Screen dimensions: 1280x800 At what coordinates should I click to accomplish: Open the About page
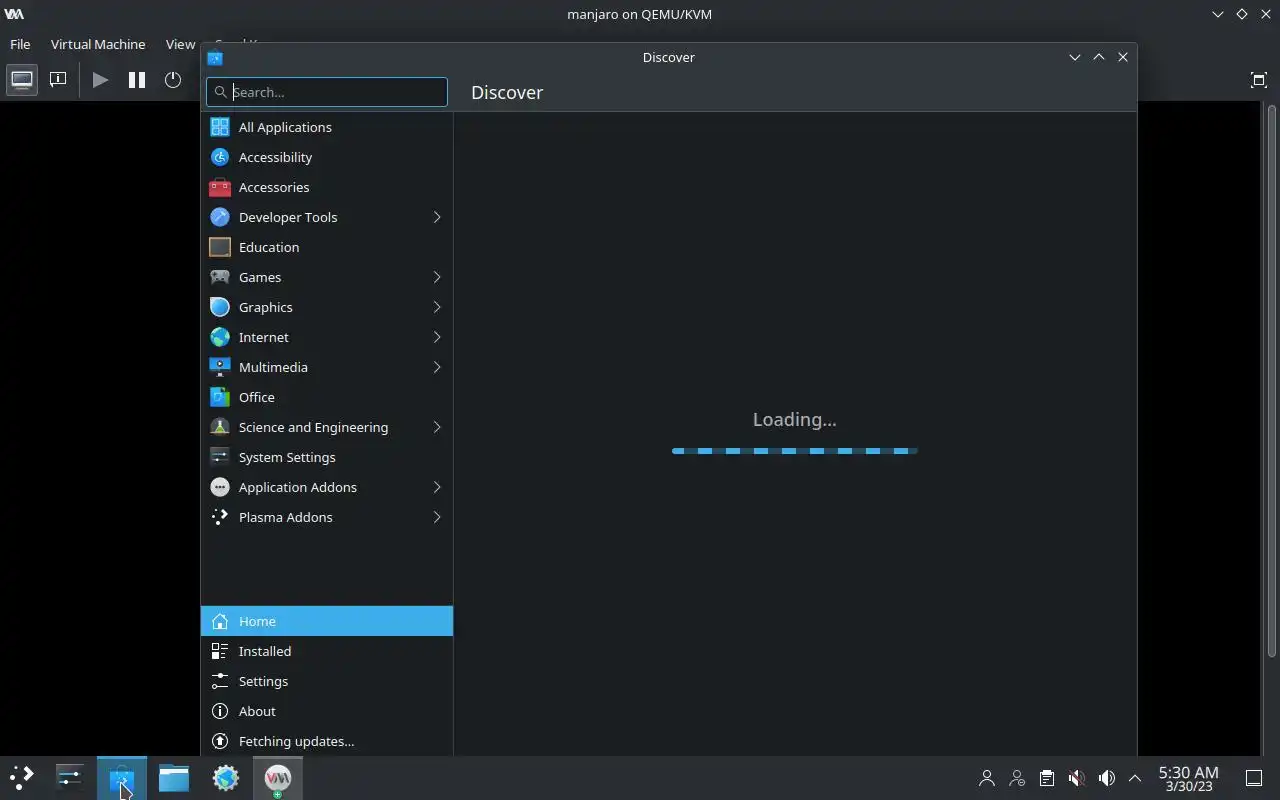[x=327, y=711]
